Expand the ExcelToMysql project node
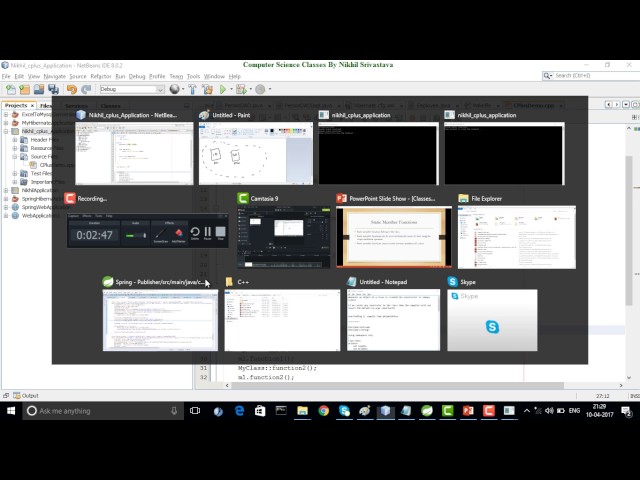 click(x=6, y=114)
